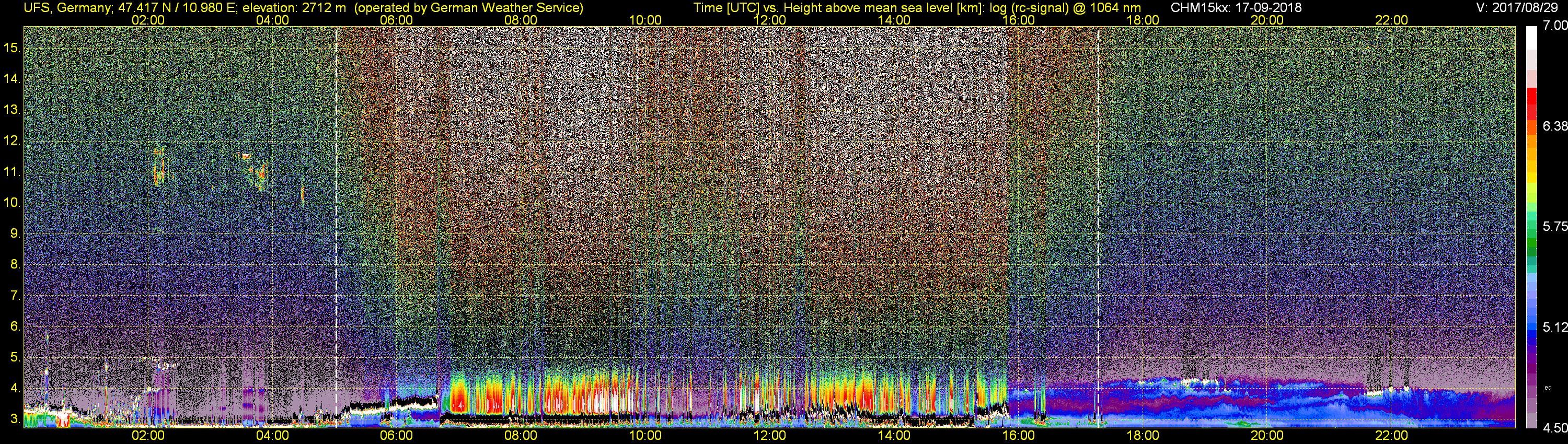Click the "5." km height axis label
Screen dimensions: 1568x444
[15, 357]
